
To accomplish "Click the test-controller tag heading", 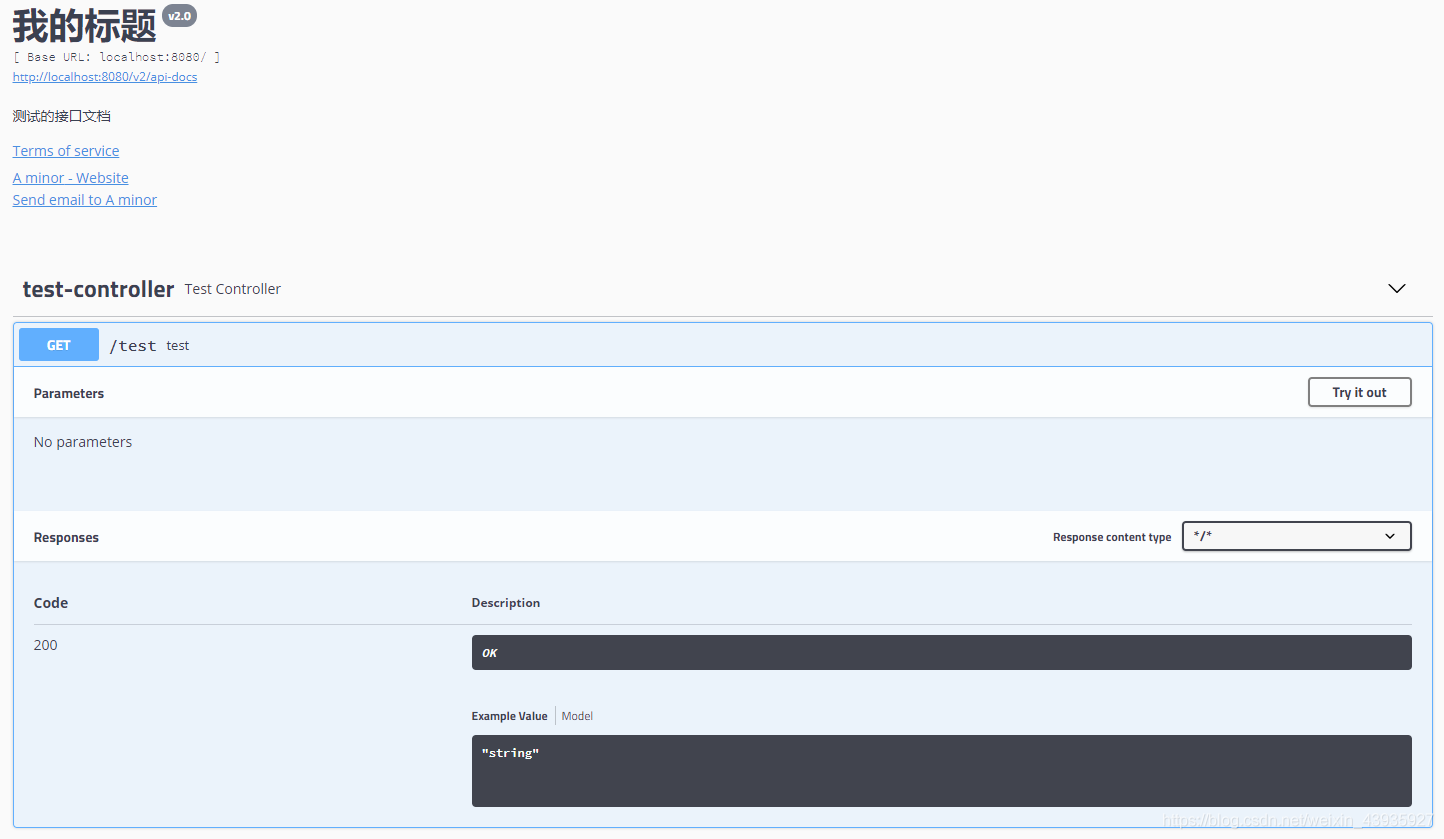I will 98,289.
